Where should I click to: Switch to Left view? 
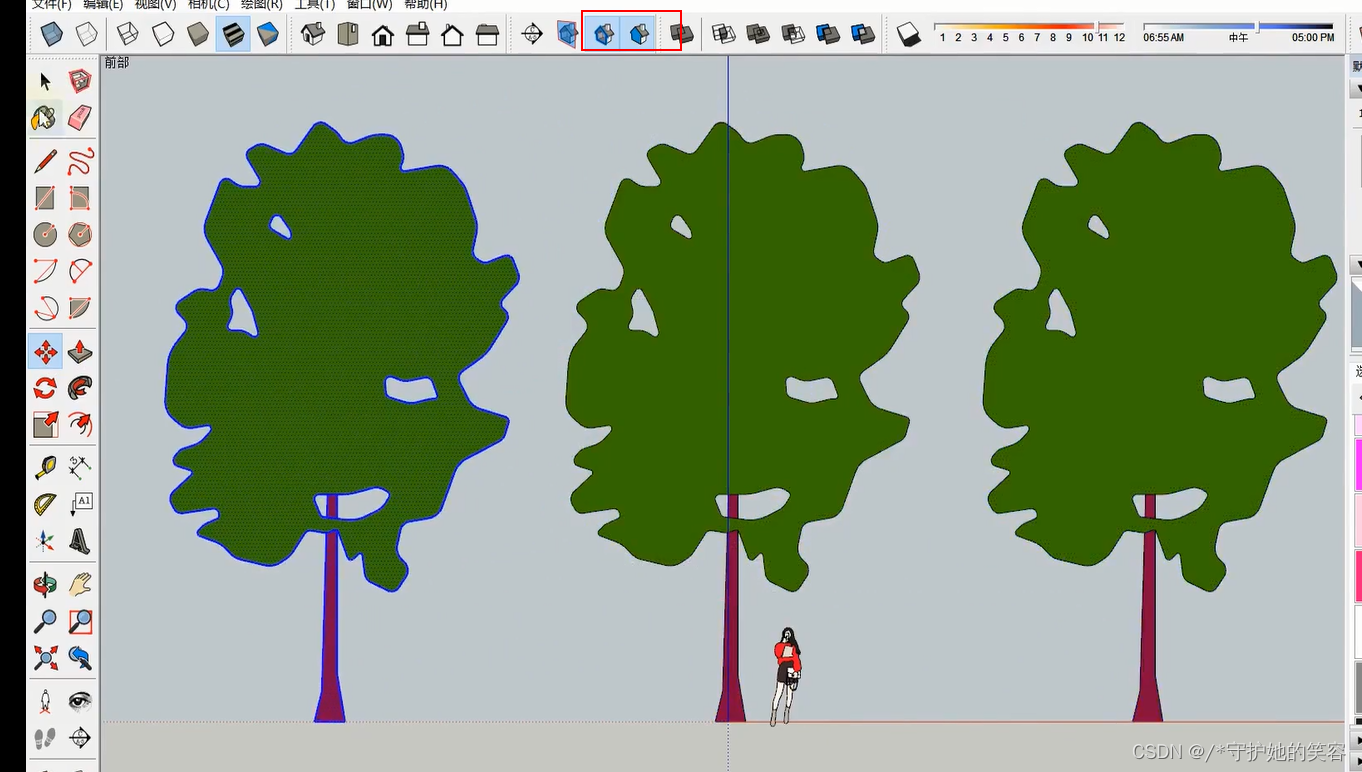point(488,35)
